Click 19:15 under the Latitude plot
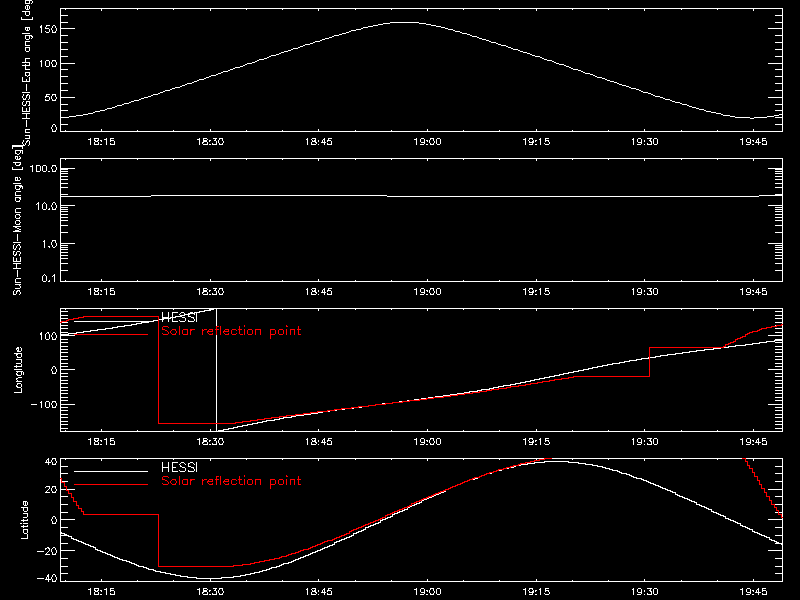The height and width of the screenshot is (600, 800). (x=536, y=592)
